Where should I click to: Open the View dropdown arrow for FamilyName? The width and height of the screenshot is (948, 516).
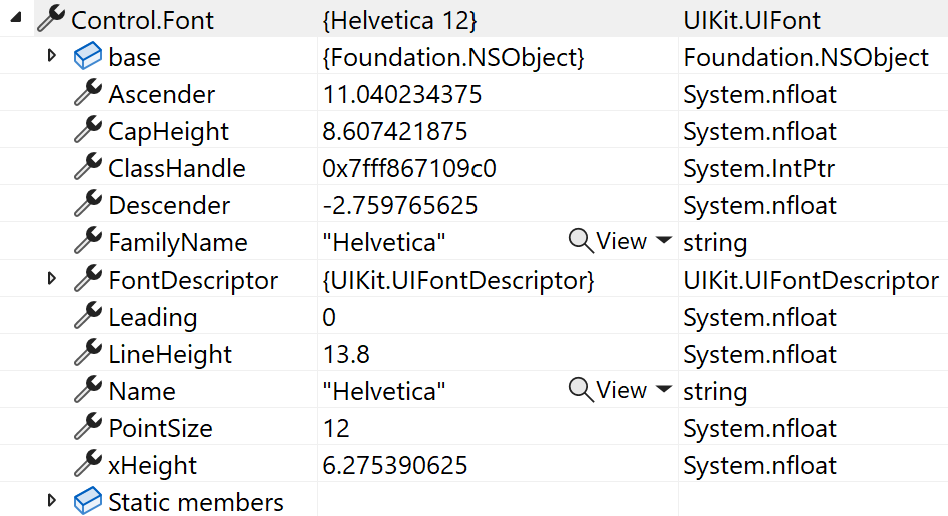(x=663, y=242)
